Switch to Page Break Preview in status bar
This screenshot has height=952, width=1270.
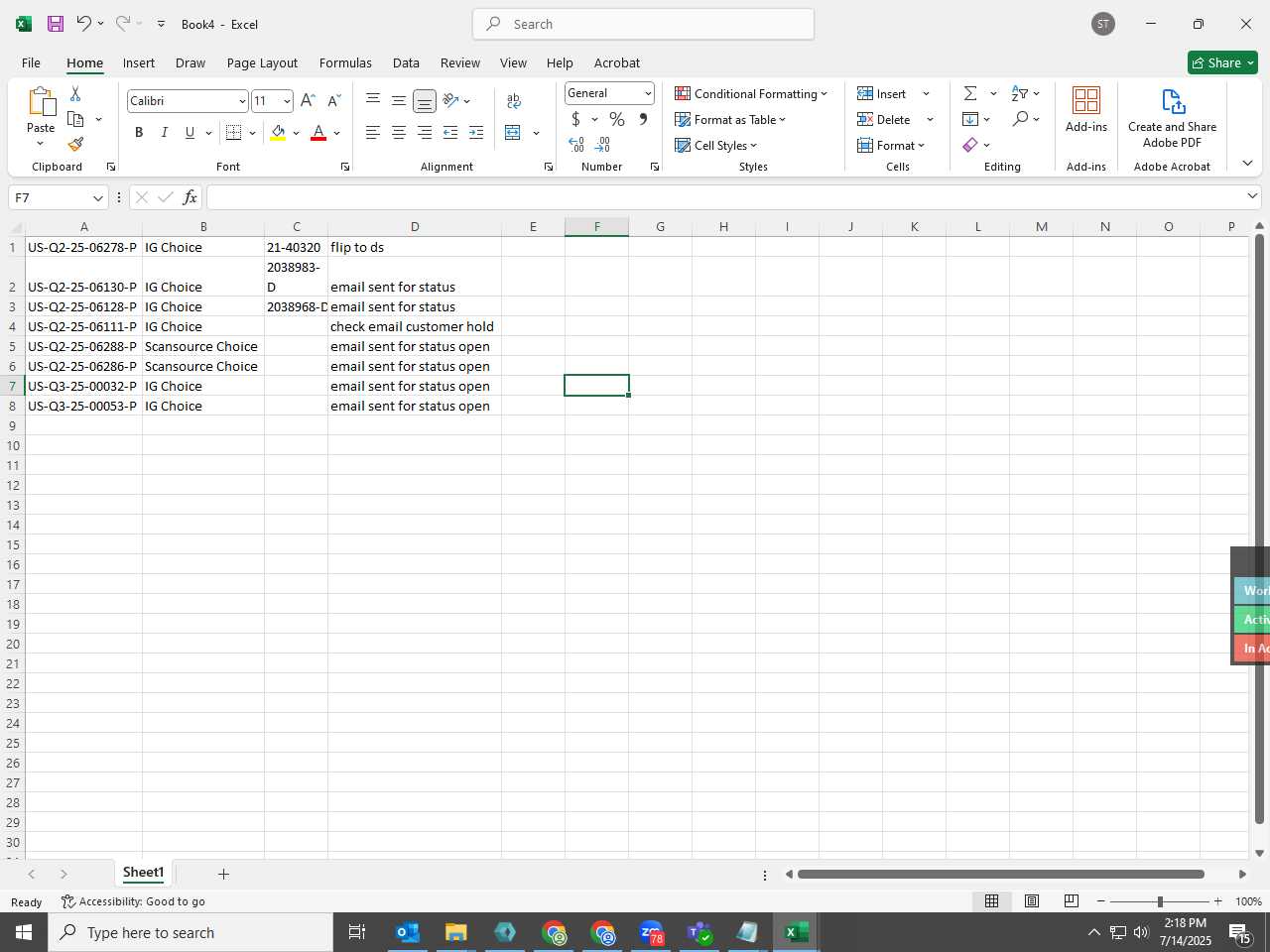pos(1072,900)
